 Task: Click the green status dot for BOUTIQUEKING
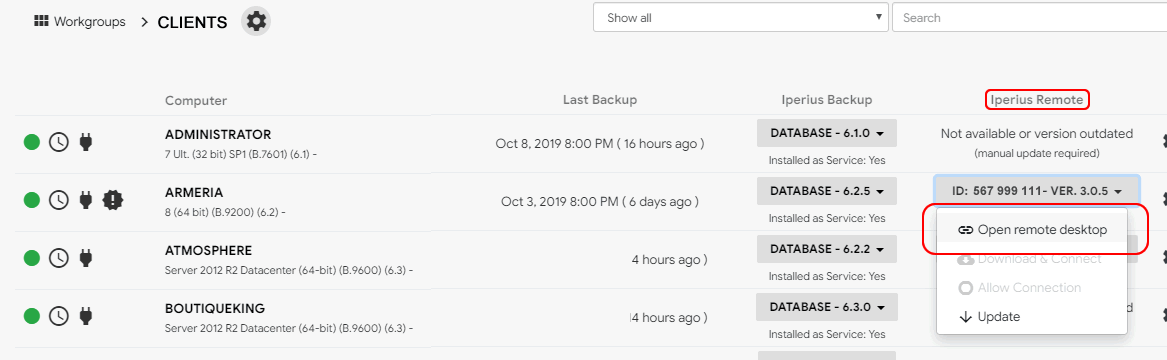[32, 316]
